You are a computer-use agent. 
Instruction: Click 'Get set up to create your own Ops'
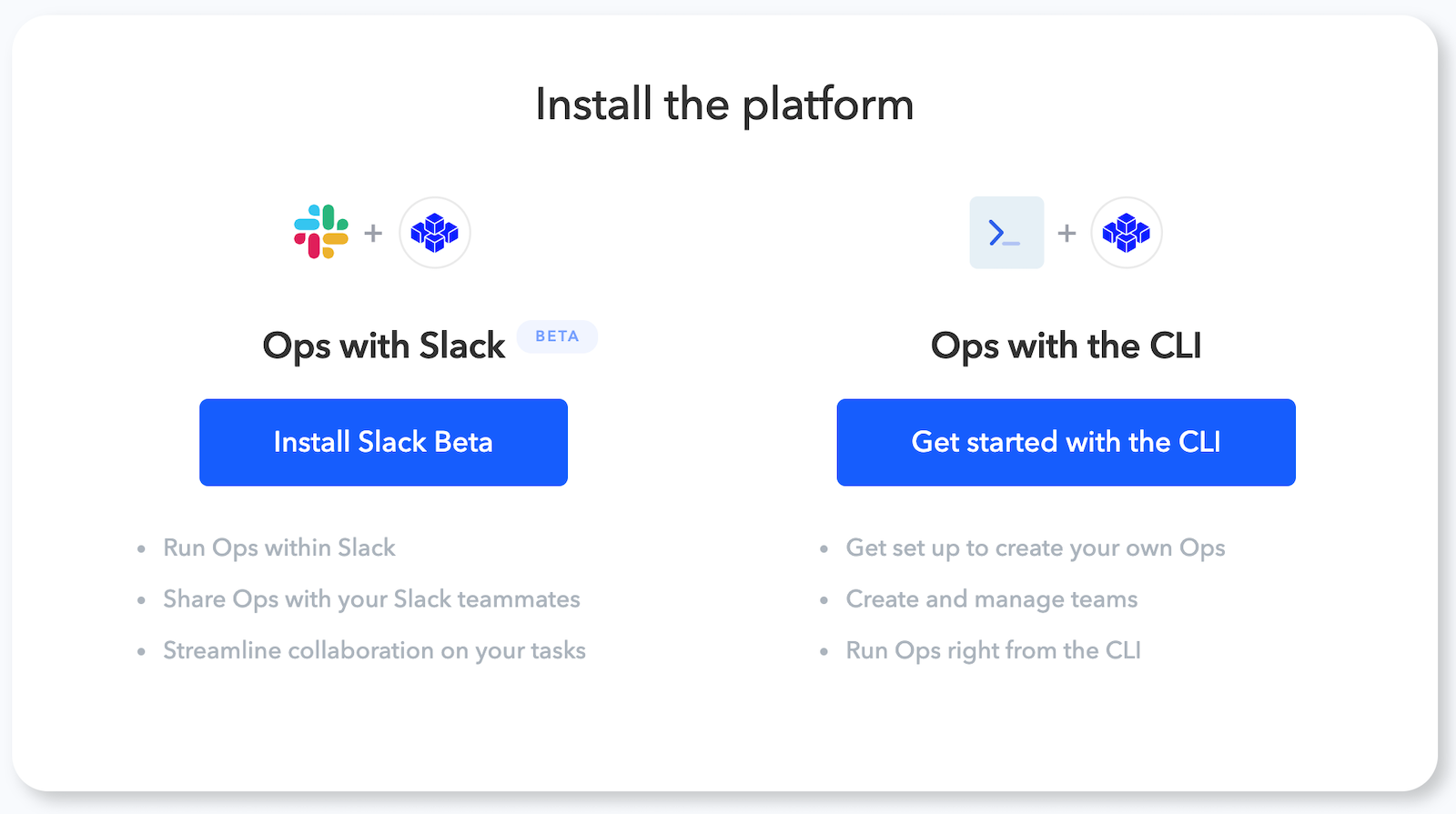tap(1036, 548)
